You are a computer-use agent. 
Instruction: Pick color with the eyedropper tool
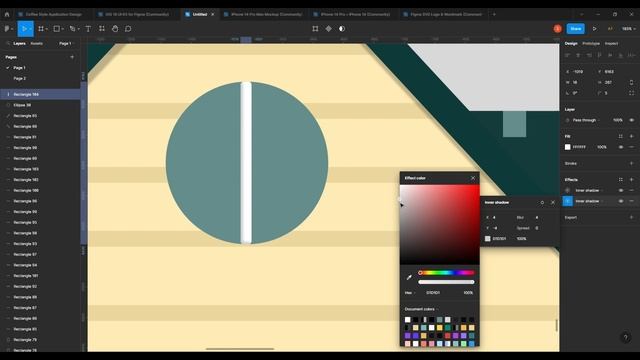[x=409, y=278]
